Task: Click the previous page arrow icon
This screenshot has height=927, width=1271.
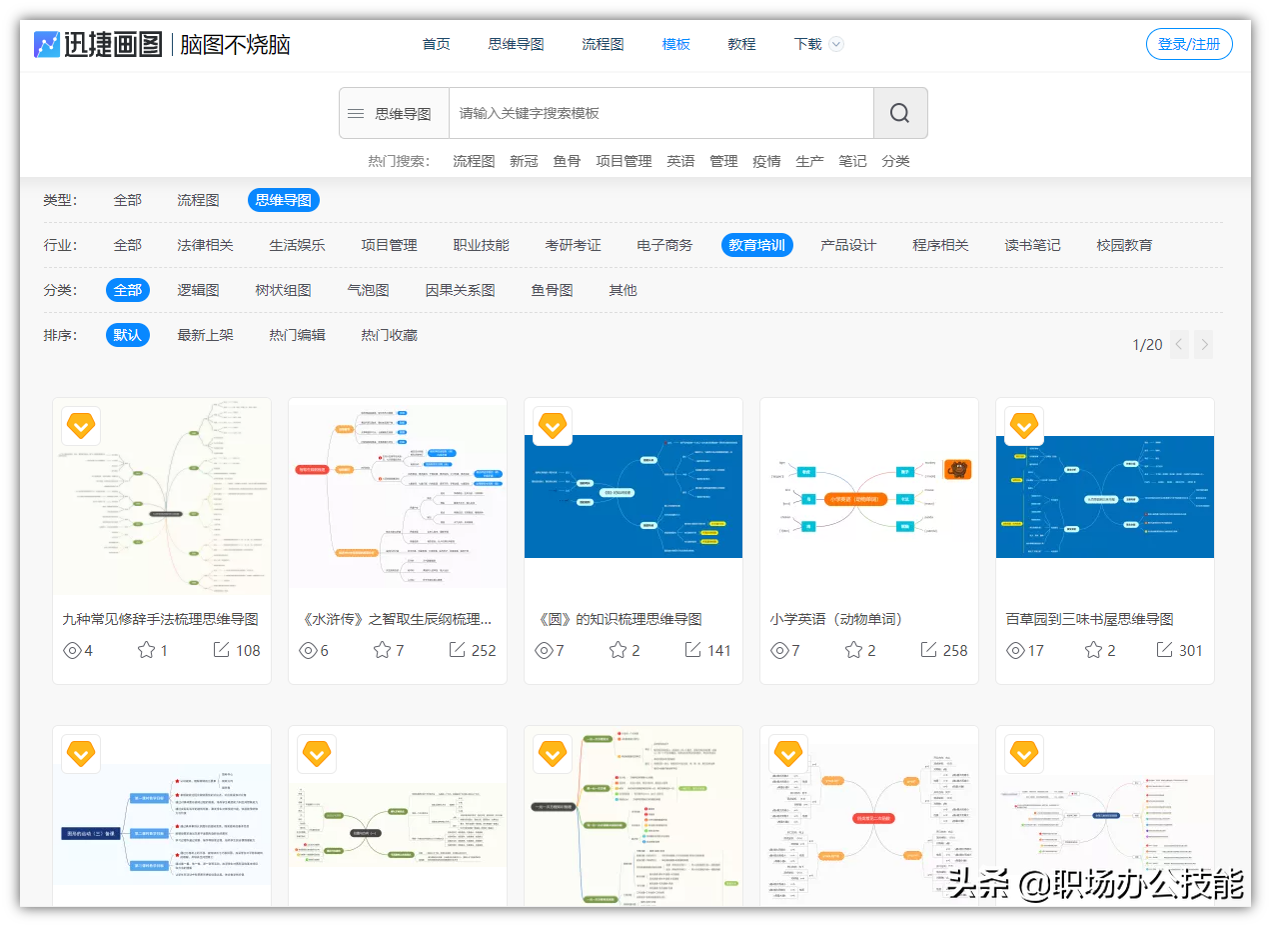Action: 1179,344
